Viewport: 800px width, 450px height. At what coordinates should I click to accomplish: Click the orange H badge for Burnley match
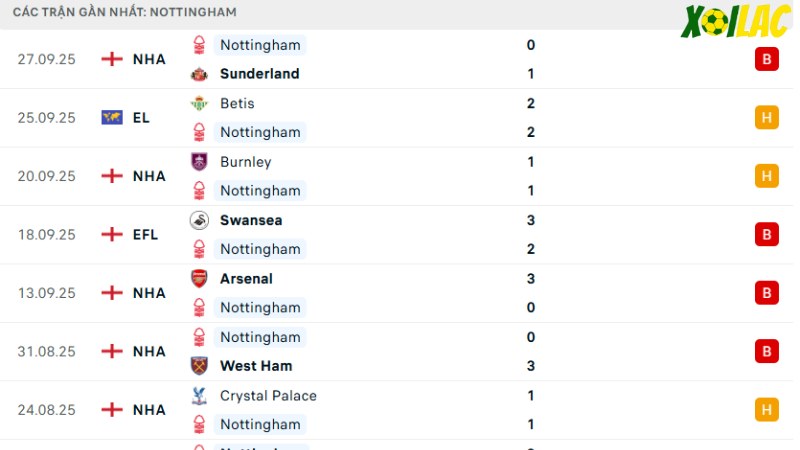tap(766, 176)
